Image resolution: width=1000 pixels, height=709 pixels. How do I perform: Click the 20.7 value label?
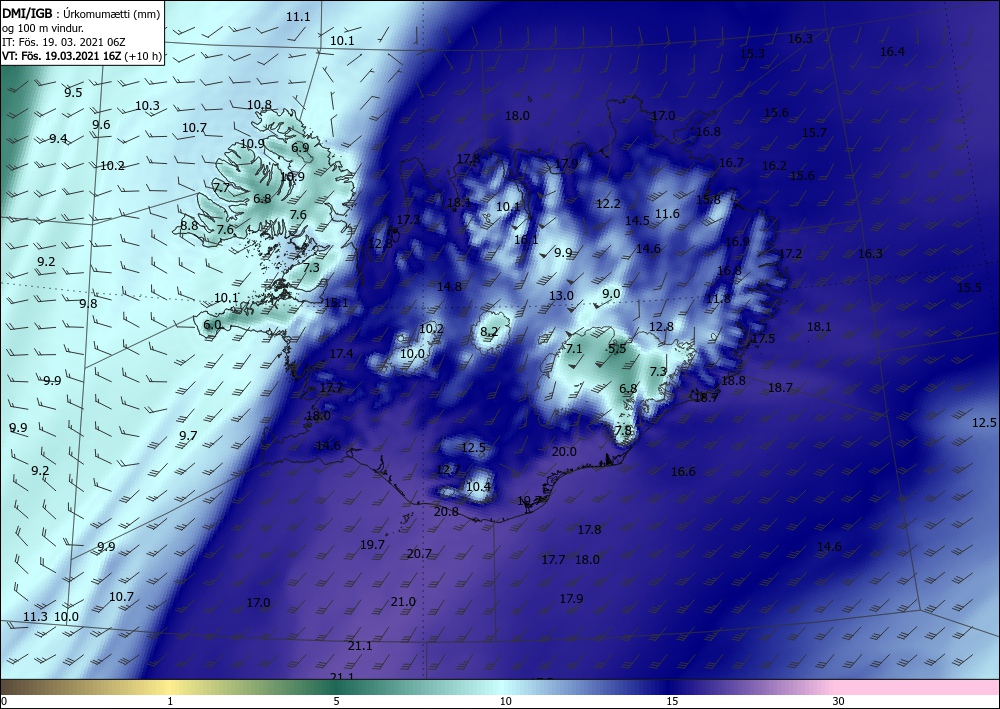click(419, 554)
